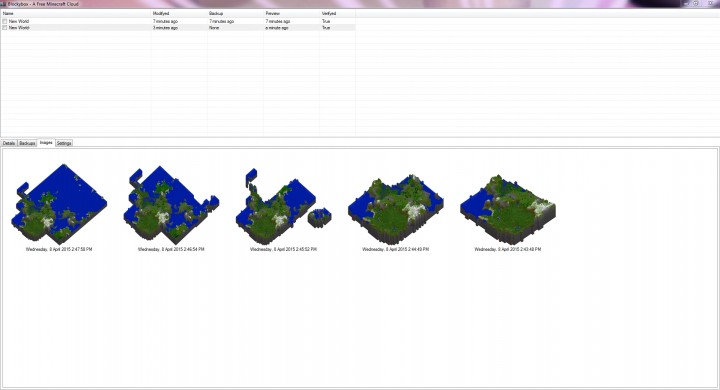This screenshot has height=390, width=720.
Task: Open the world image captured at 2:44:49 PM
Action: [x=396, y=209]
